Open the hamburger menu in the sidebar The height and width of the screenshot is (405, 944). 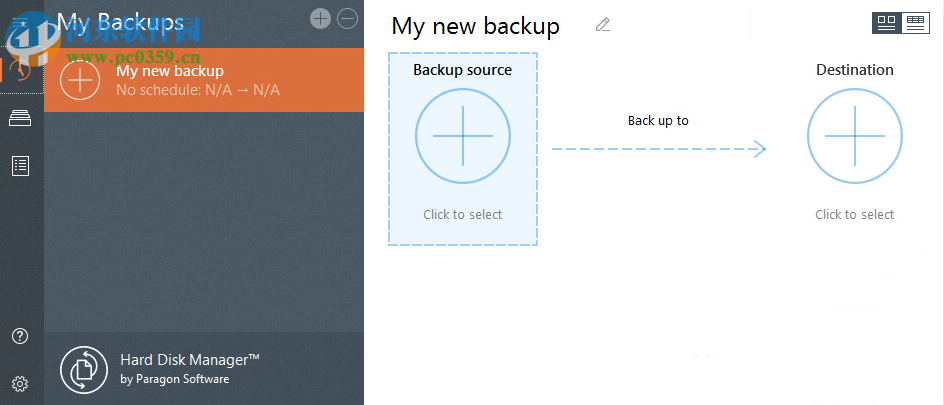point(20,24)
